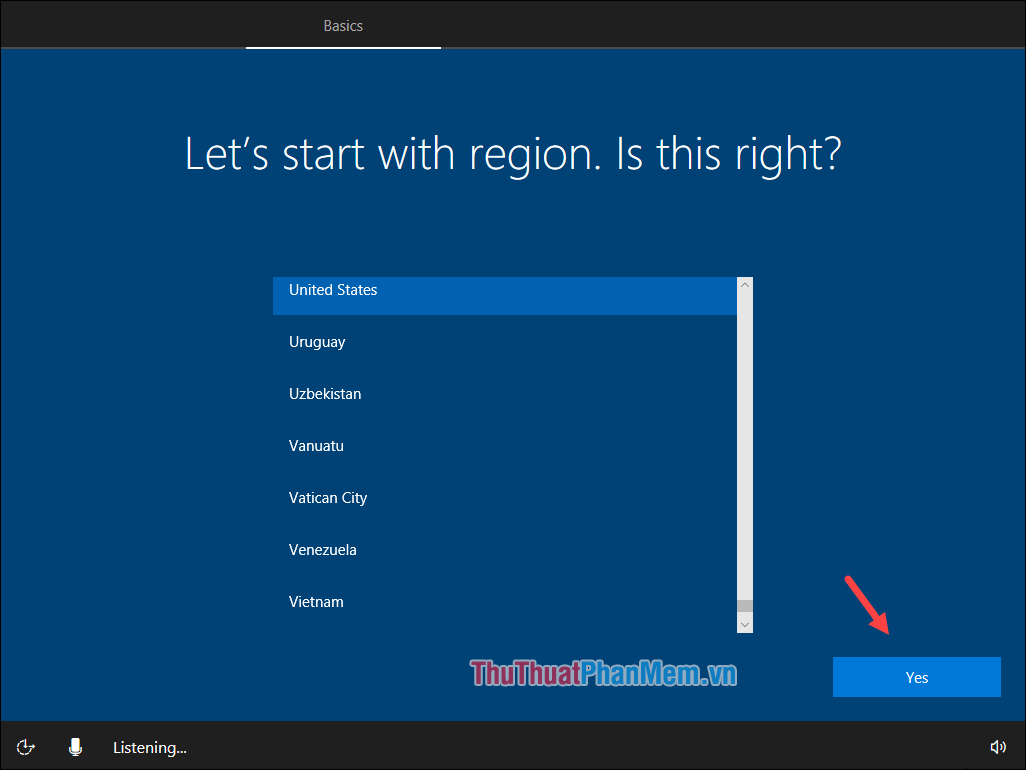The image size is (1026, 770).
Task: Click the Listening status text
Action: [x=149, y=747]
